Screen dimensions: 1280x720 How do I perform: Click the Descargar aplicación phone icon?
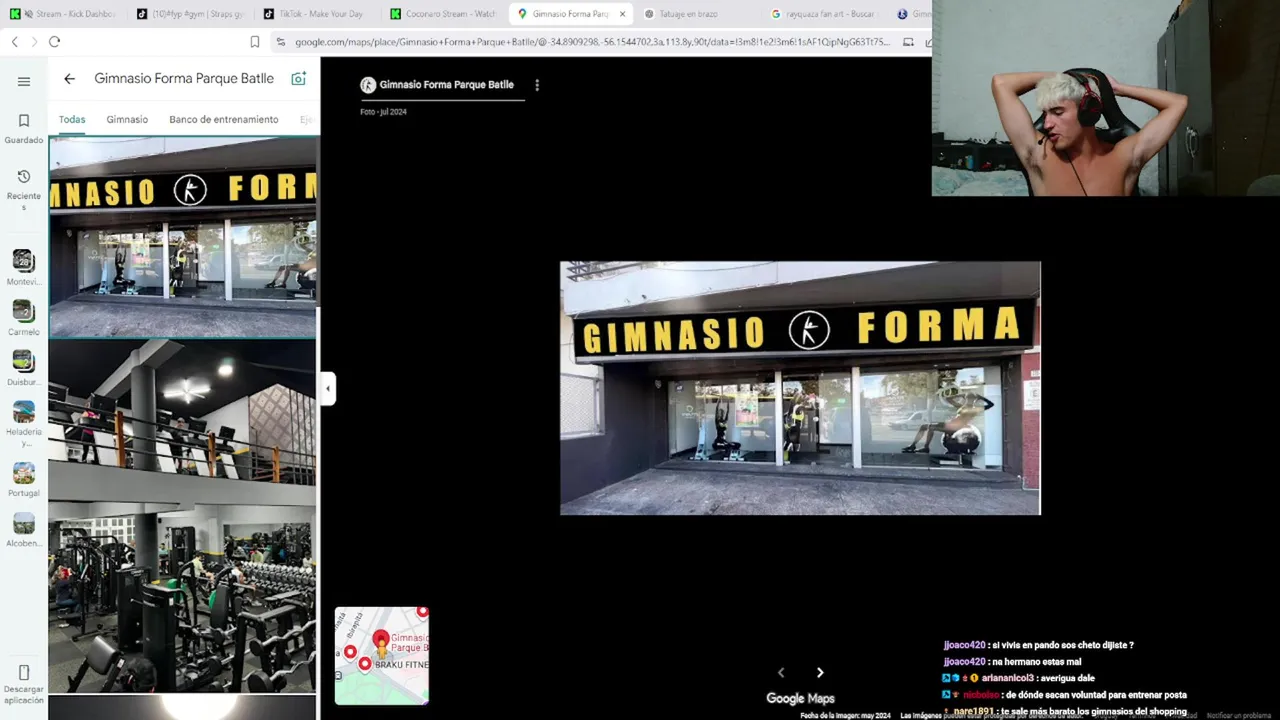tap(24, 673)
